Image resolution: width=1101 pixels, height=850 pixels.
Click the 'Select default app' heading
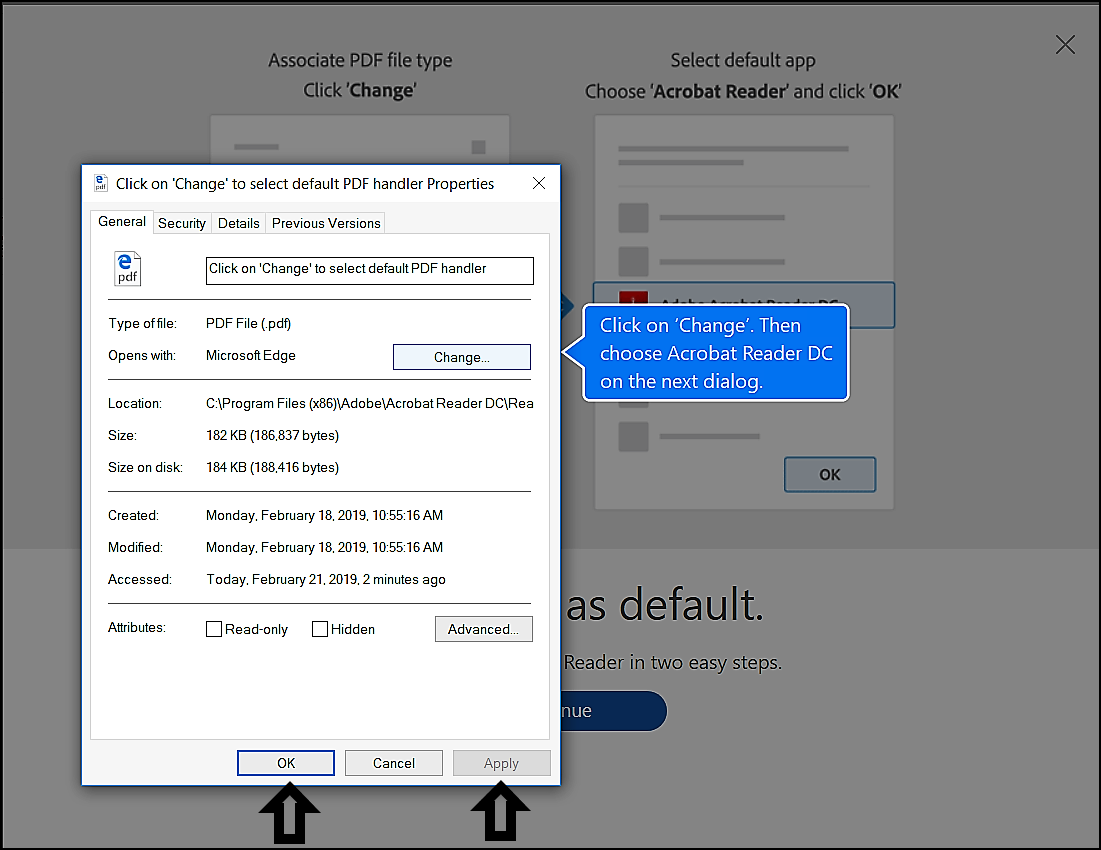pyautogui.click(x=743, y=60)
